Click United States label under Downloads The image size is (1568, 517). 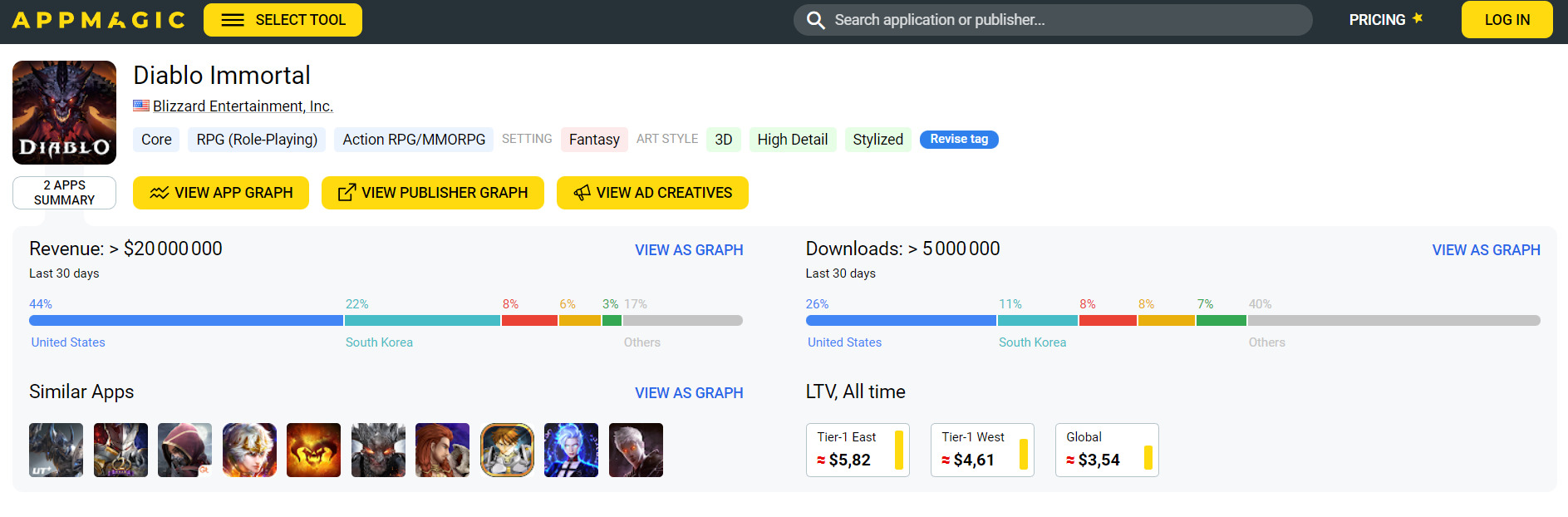844,342
